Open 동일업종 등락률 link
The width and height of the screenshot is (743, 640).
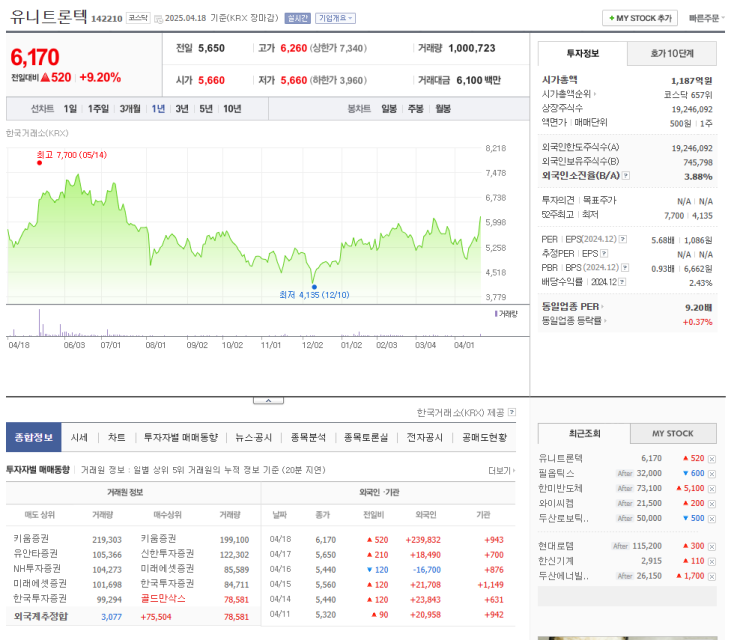(x=574, y=321)
